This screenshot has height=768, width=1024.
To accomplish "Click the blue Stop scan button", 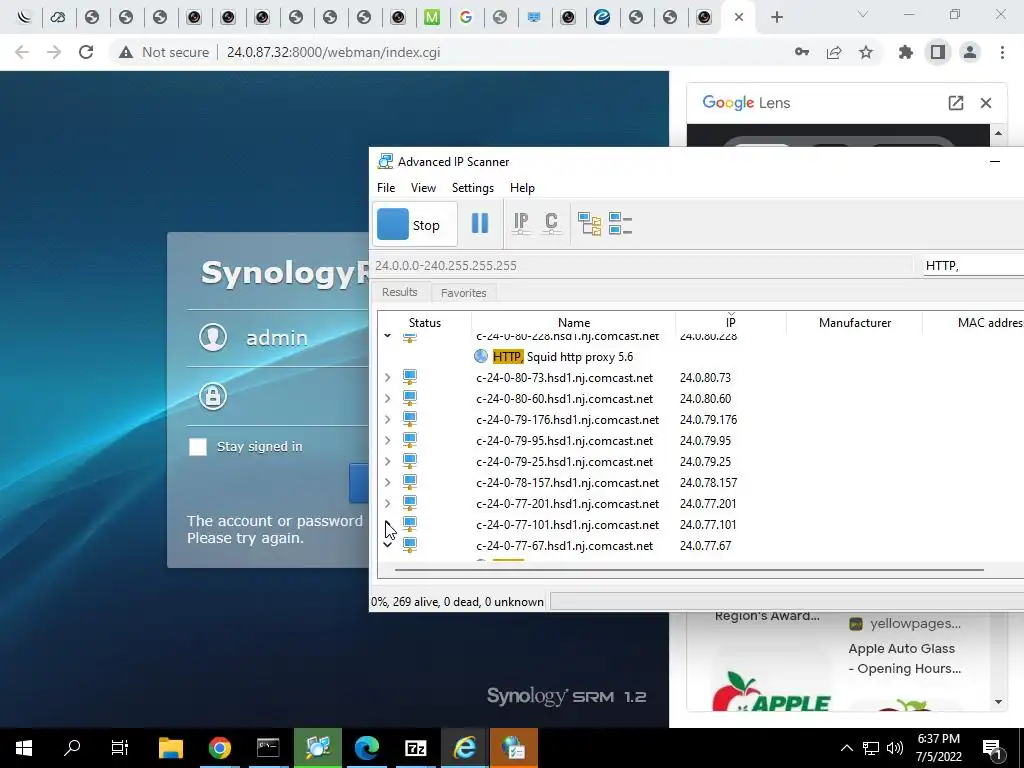I will point(414,225).
